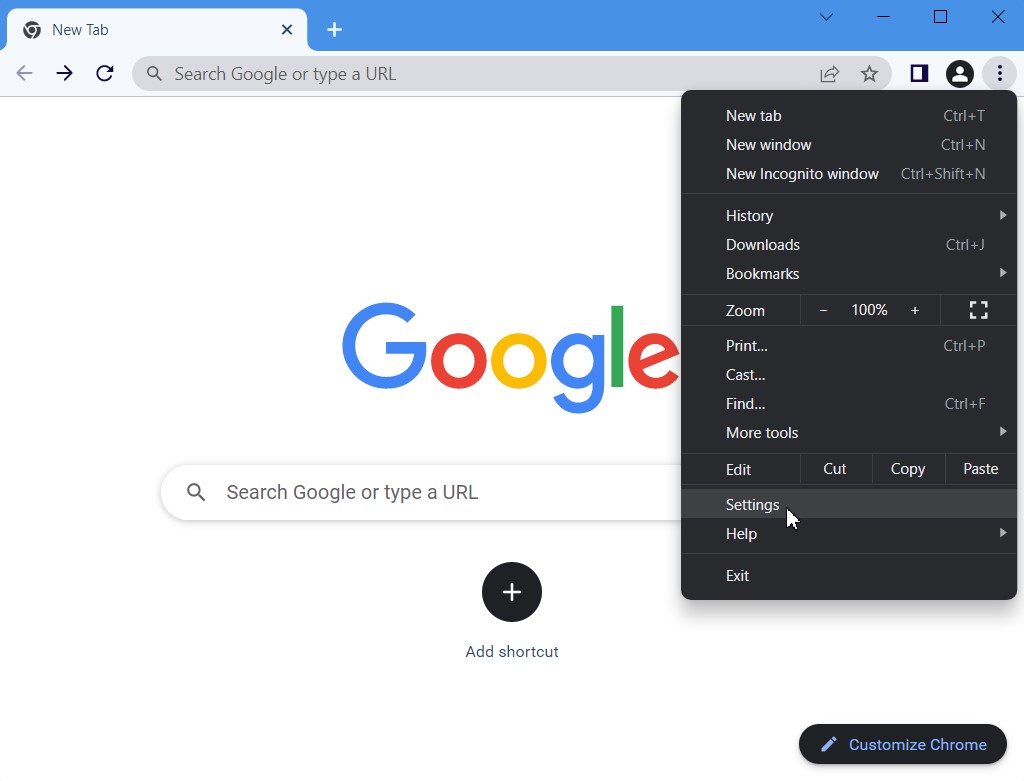
Task: Select the New Tab tab title
Action: (80, 30)
